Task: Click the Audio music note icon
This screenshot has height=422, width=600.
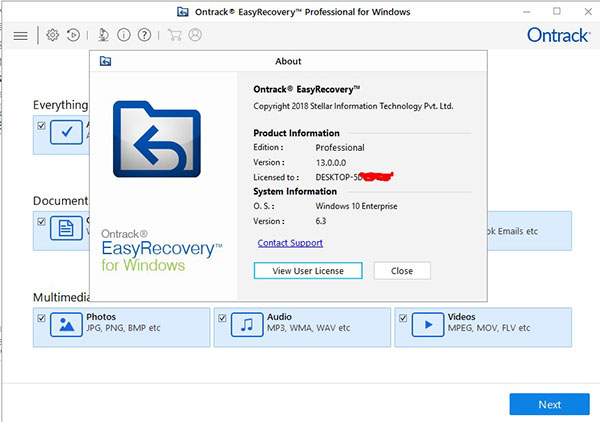Action: coord(247,325)
